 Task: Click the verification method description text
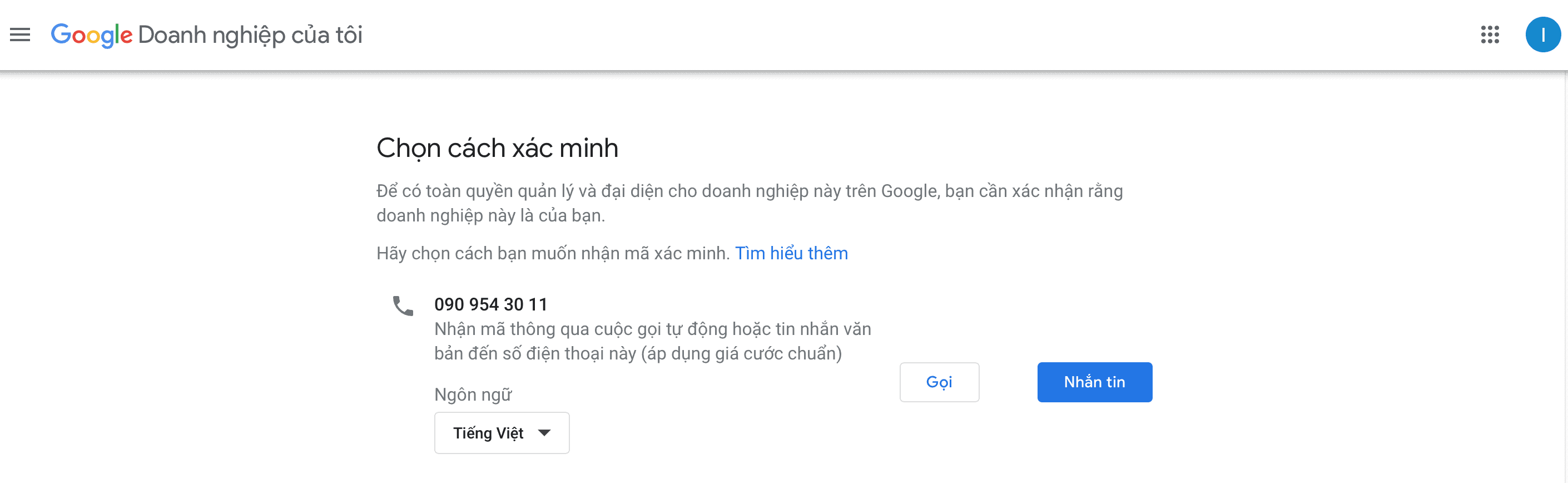tap(652, 341)
